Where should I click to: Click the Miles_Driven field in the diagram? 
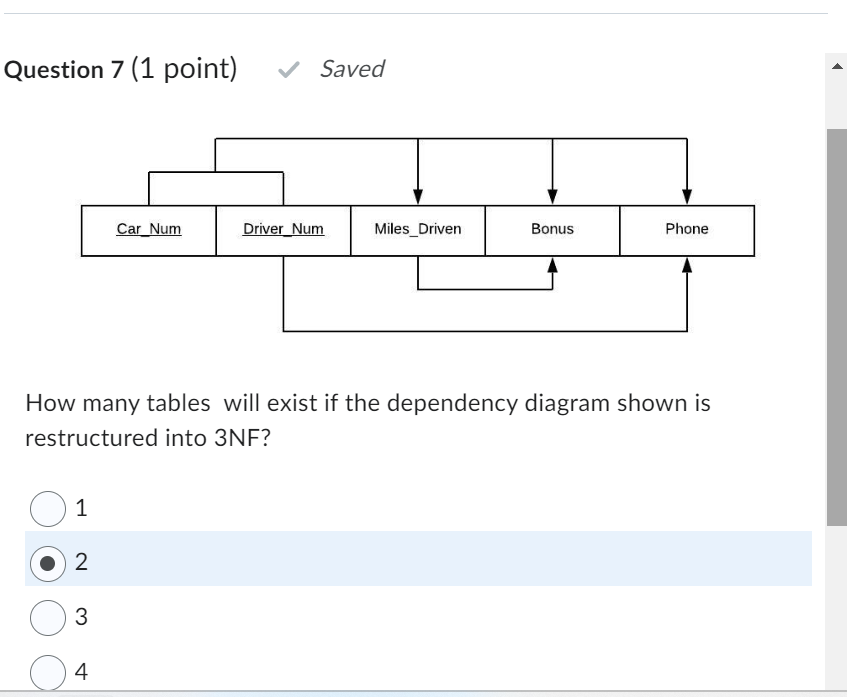pos(416,229)
